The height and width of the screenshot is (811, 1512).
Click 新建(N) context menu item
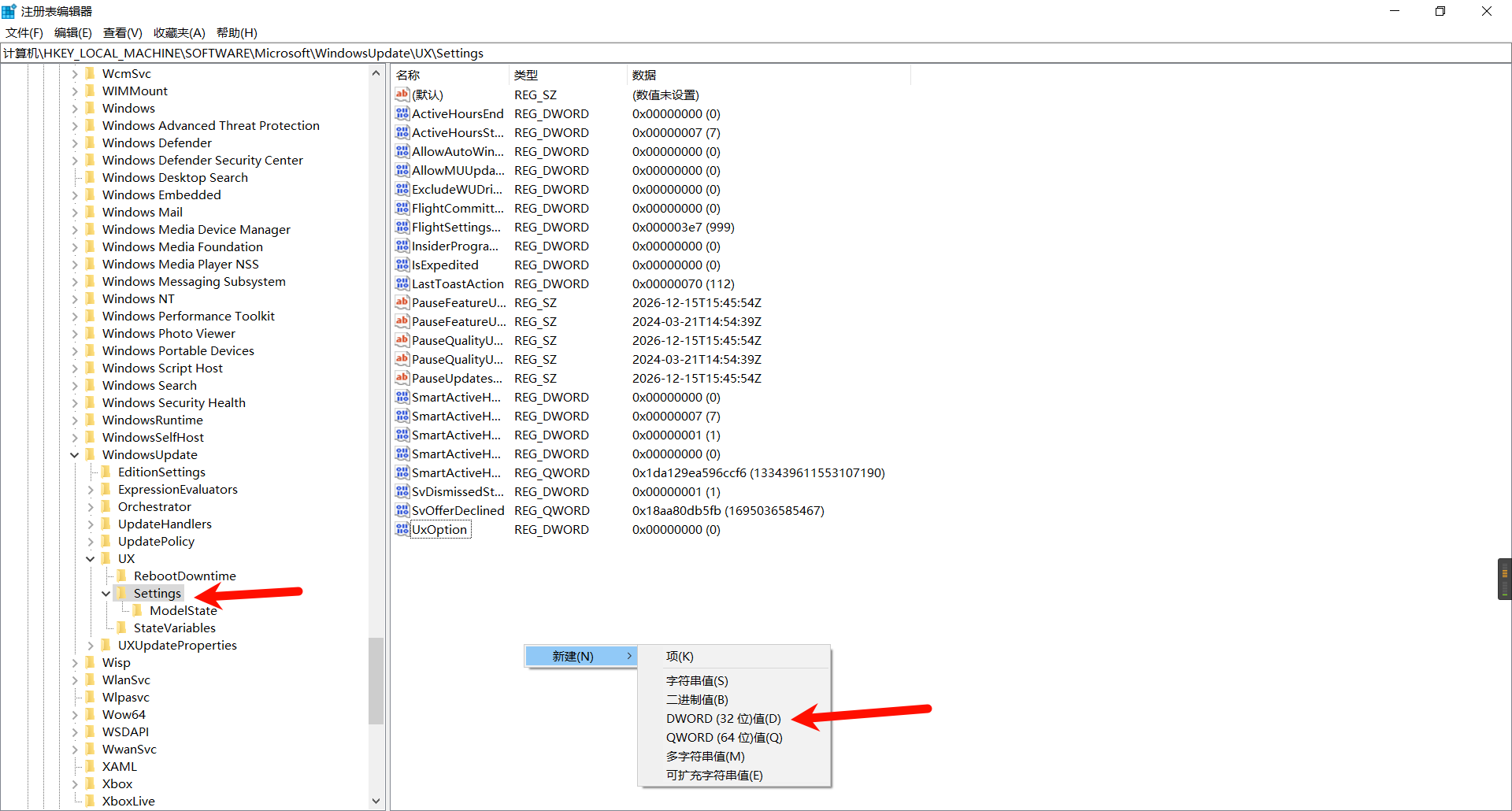click(581, 656)
